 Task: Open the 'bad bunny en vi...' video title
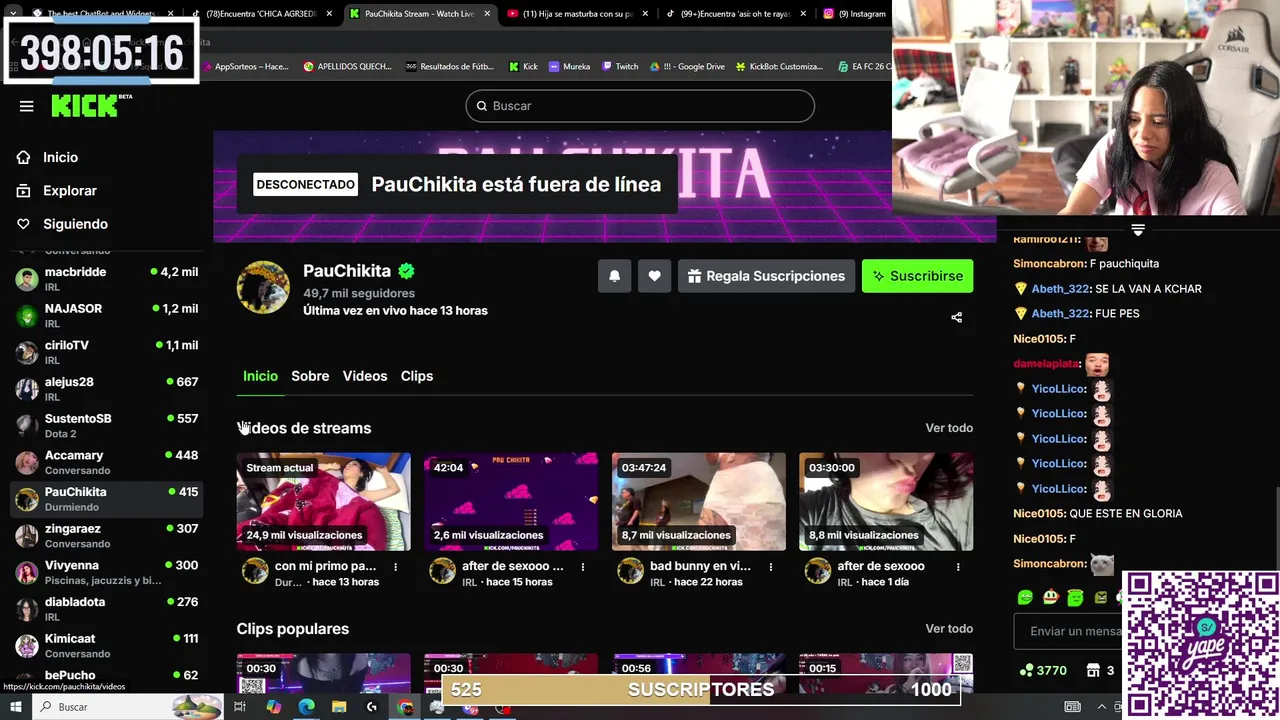tap(700, 566)
